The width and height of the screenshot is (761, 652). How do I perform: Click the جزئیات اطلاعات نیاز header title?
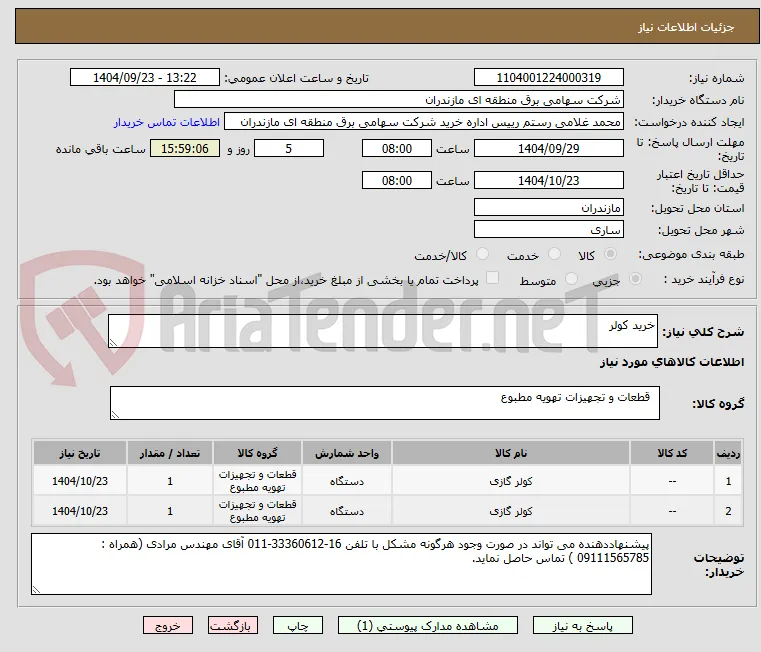click(686, 27)
